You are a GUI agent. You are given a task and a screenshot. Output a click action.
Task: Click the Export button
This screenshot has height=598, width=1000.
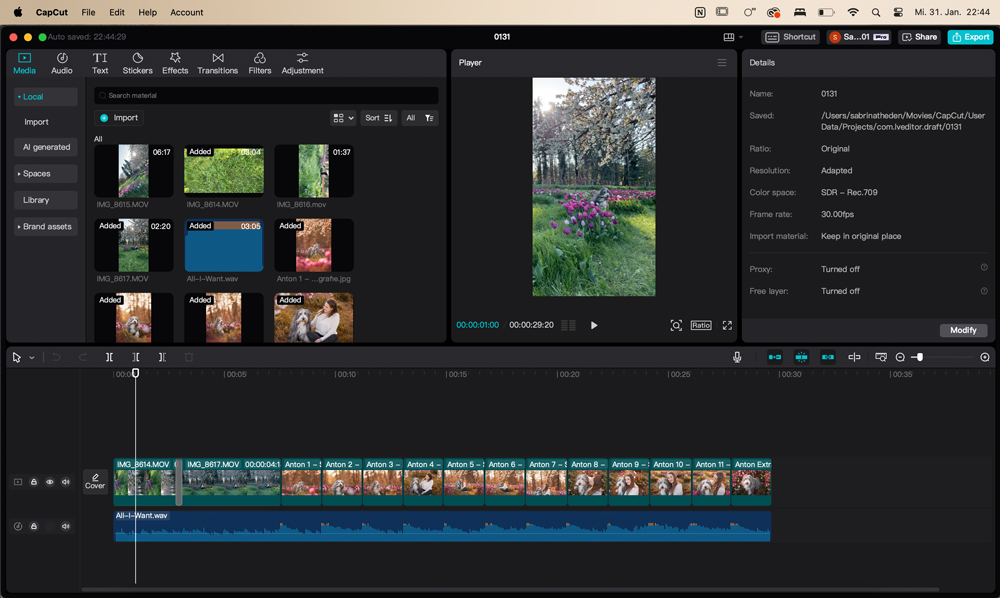pos(970,37)
